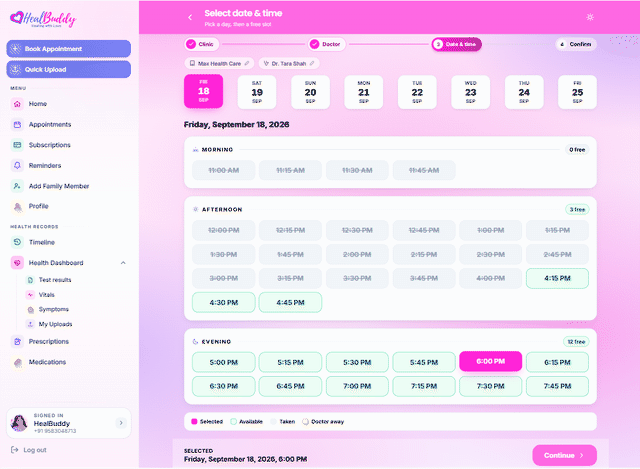Go to the Clinic step
Screen dimensions: 640x469
(202, 44)
